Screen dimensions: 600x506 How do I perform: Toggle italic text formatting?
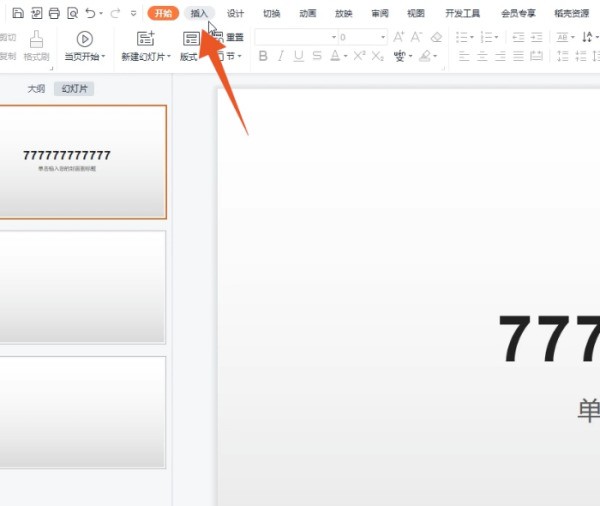point(281,56)
